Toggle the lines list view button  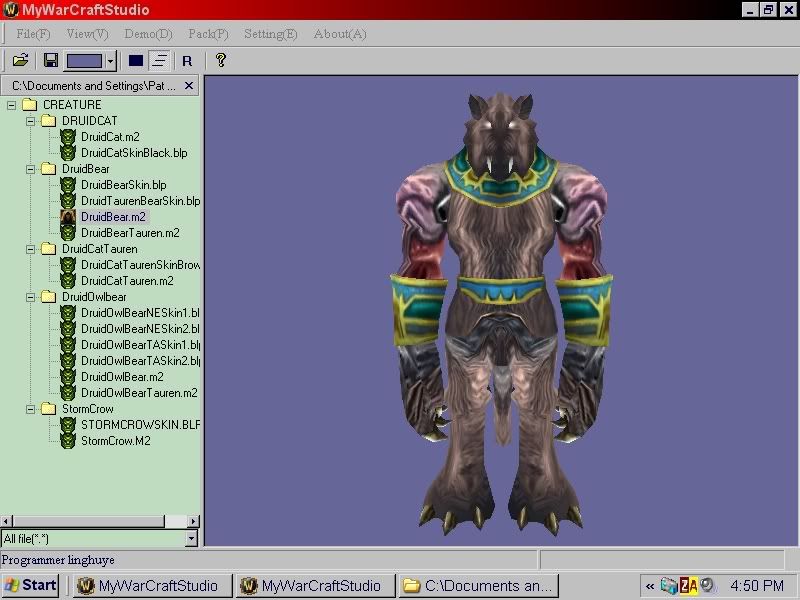pyautogui.click(x=160, y=61)
